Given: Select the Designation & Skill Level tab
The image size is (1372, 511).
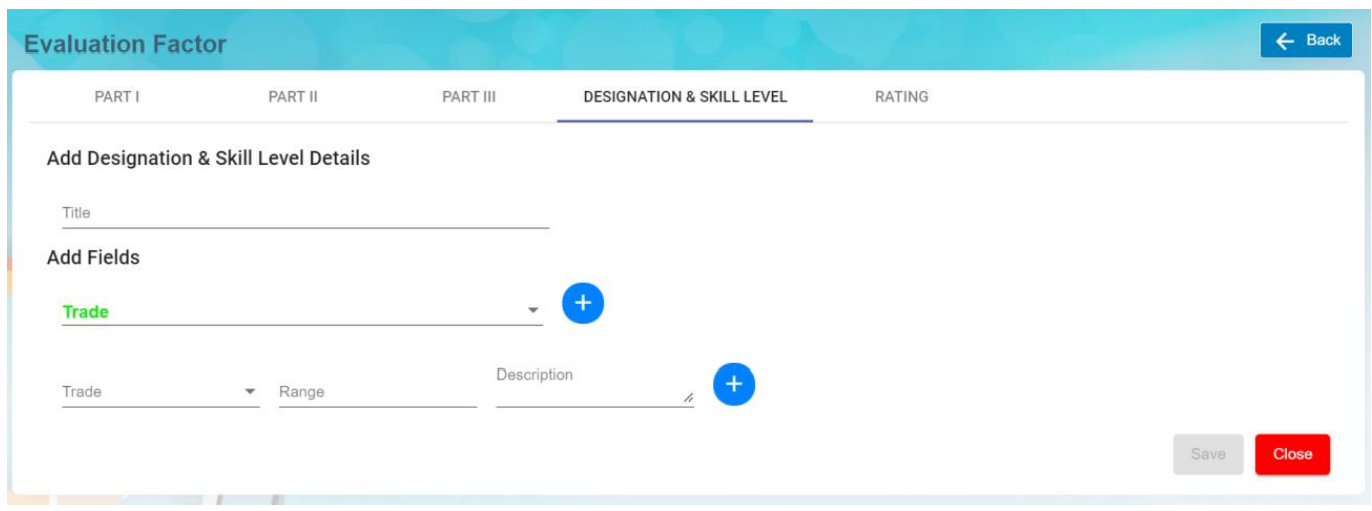Looking at the screenshot, I should click(x=685, y=97).
